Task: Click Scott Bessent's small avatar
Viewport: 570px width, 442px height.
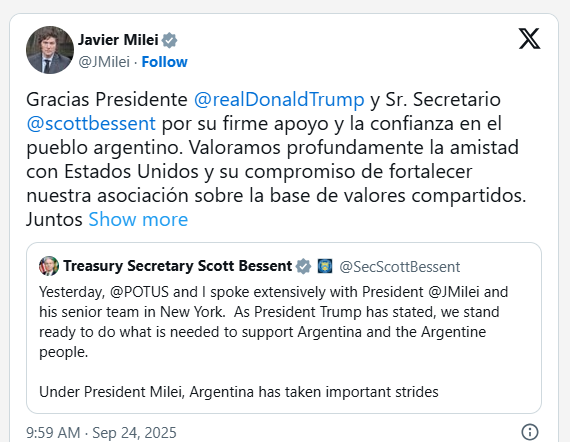Action: (49, 266)
